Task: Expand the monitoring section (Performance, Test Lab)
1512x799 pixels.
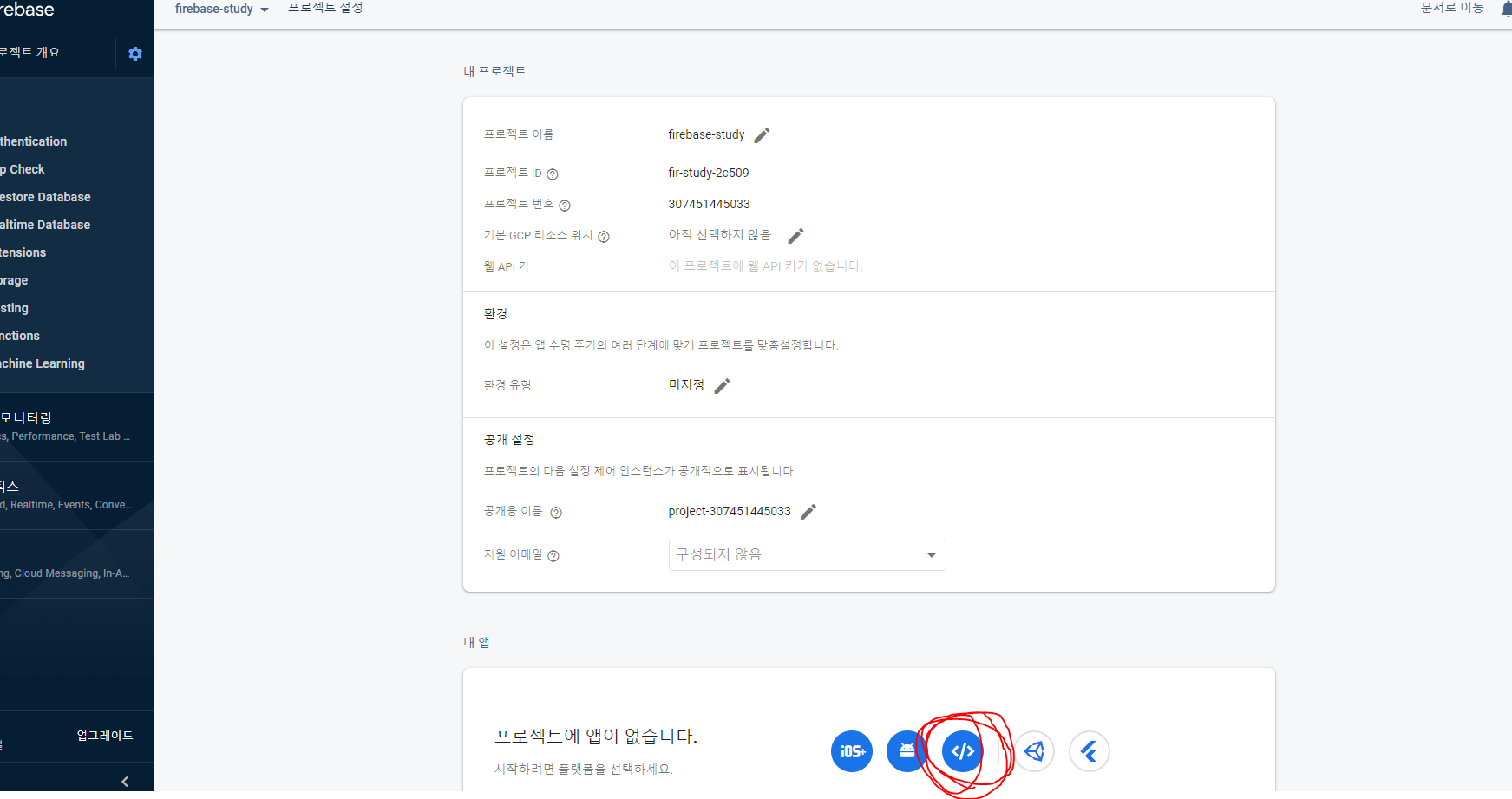Action: pyautogui.click(x=76, y=427)
